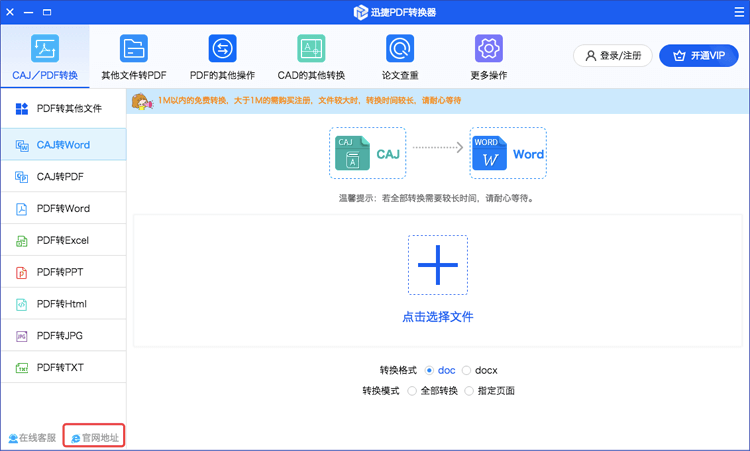Click the 更多操作 gear icon

point(489,48)
